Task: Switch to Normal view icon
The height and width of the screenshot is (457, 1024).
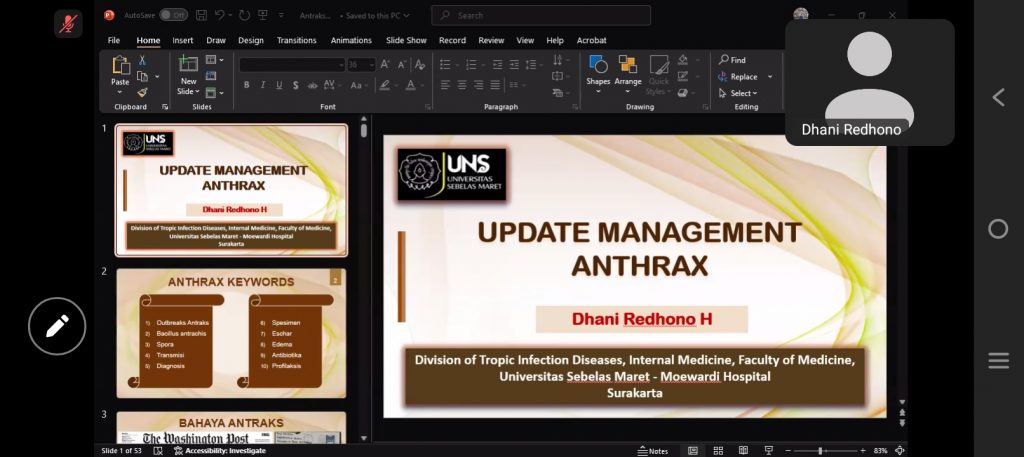Action: point(693,450)
